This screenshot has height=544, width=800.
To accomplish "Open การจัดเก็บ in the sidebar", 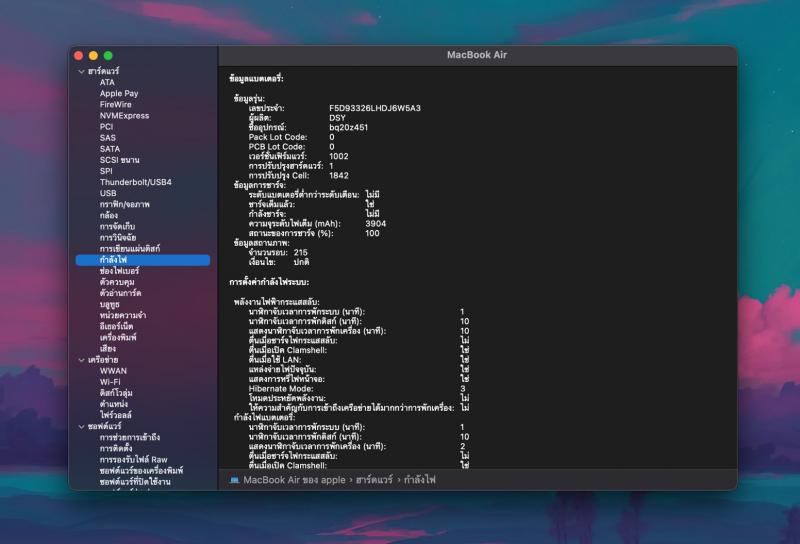I will tap(117, 227).
